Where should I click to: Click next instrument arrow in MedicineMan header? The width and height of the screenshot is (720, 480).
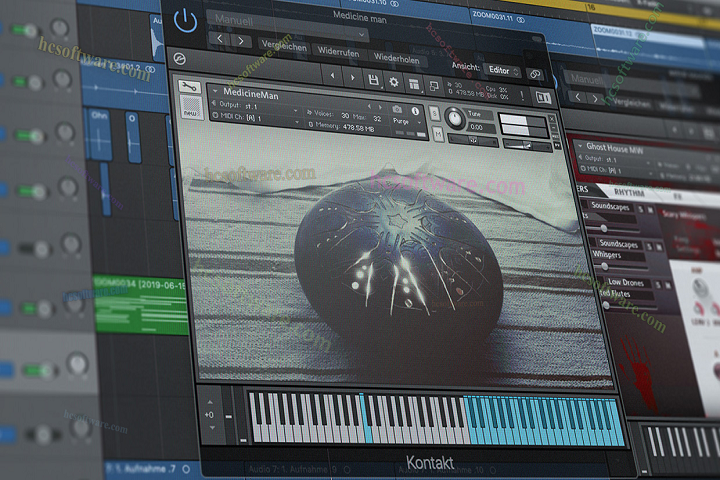[x=380, y=107]
